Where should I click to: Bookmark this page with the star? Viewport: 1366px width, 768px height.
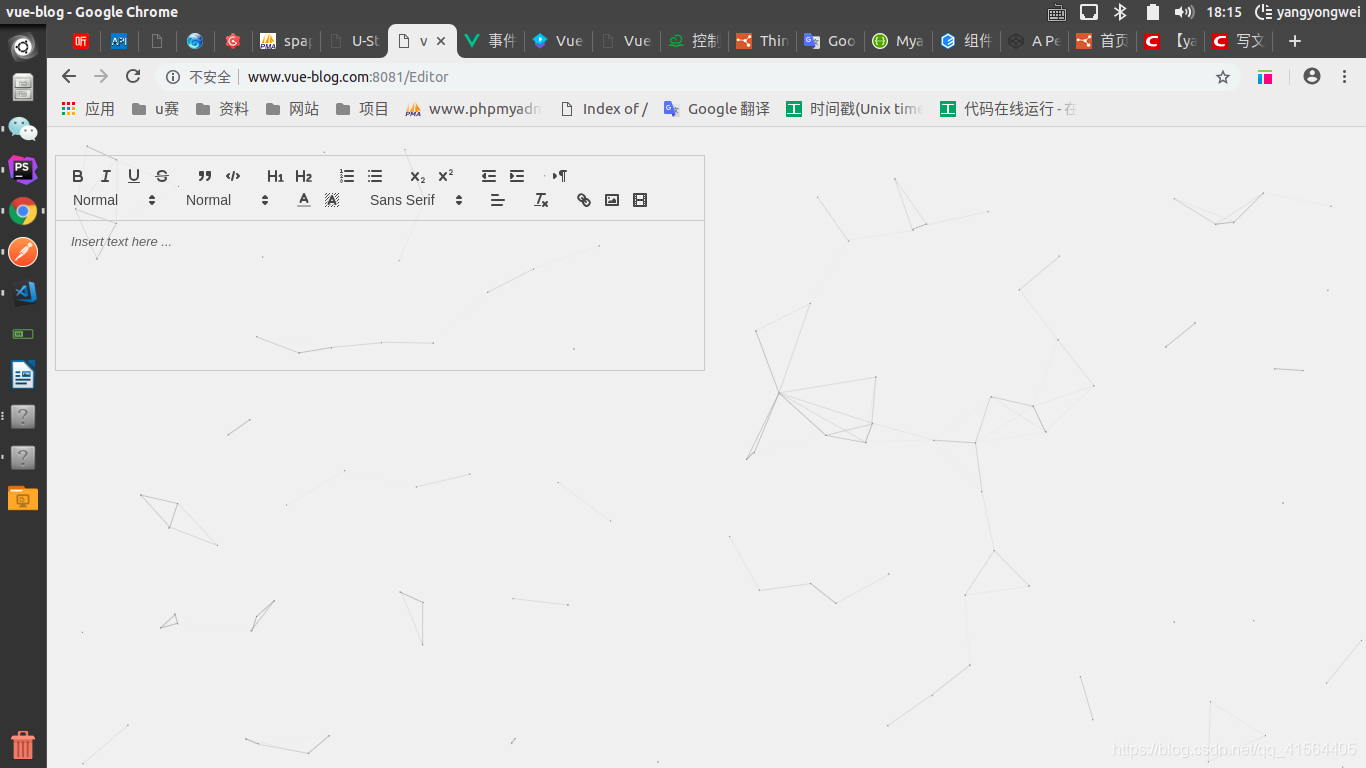pyautogui.click(x=1223, y=77)
